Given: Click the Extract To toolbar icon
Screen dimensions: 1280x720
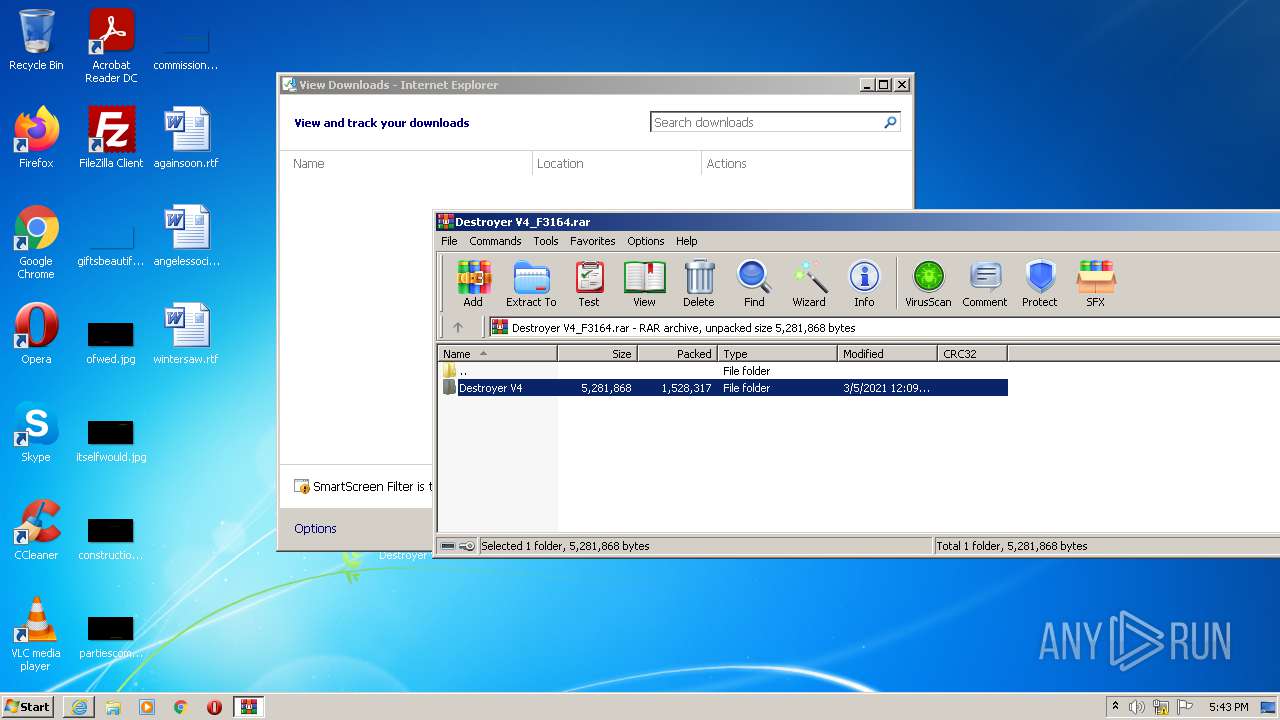Looking at the screenshot, I should tap(531, 284).
